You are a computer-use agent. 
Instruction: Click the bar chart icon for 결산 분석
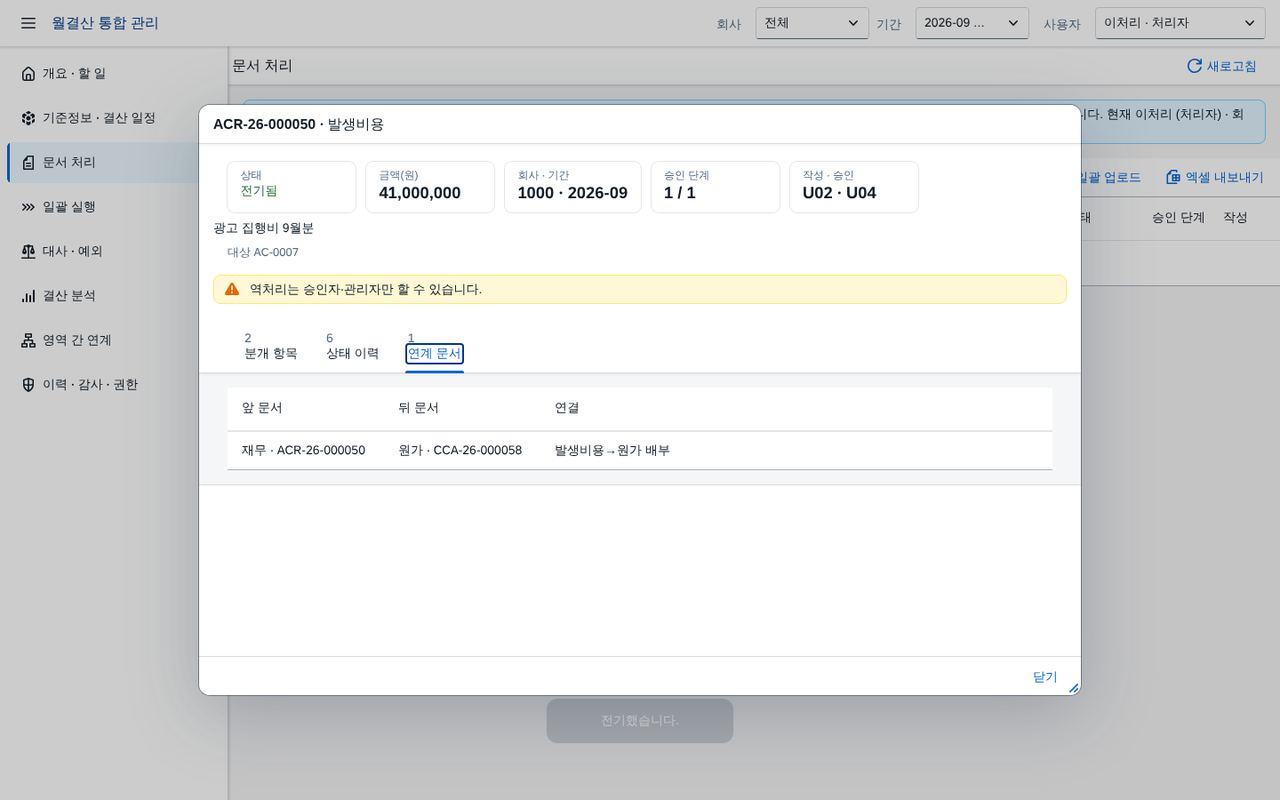point(28,296)
